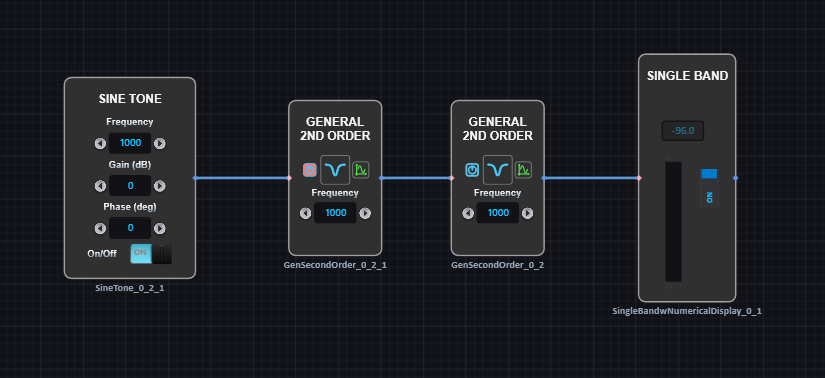
Task: Open green response graph icon on GenSecondOrder_0_2_1
Action: tap(360, 170)
